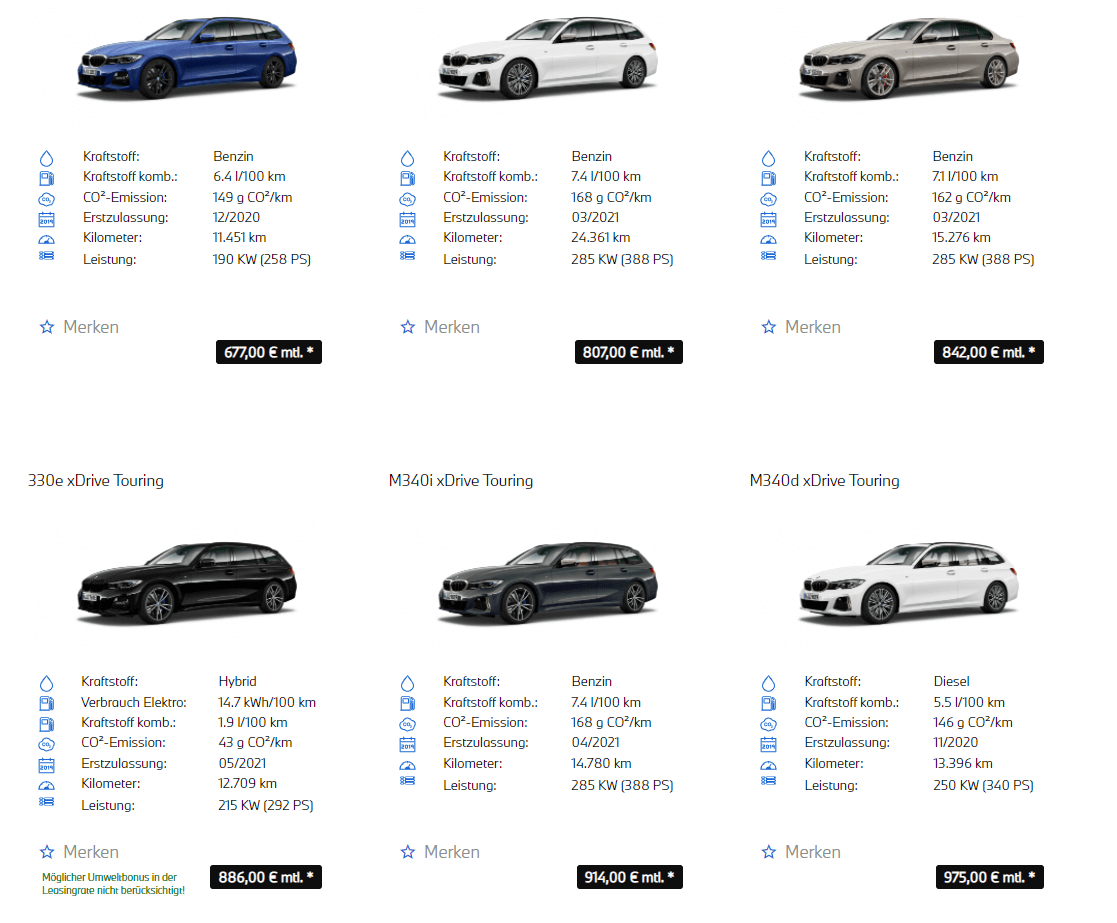The width and height of the screenshot is (1117, 923).
Task: Click the beige BMW sedan image
Action: [909, 58]
